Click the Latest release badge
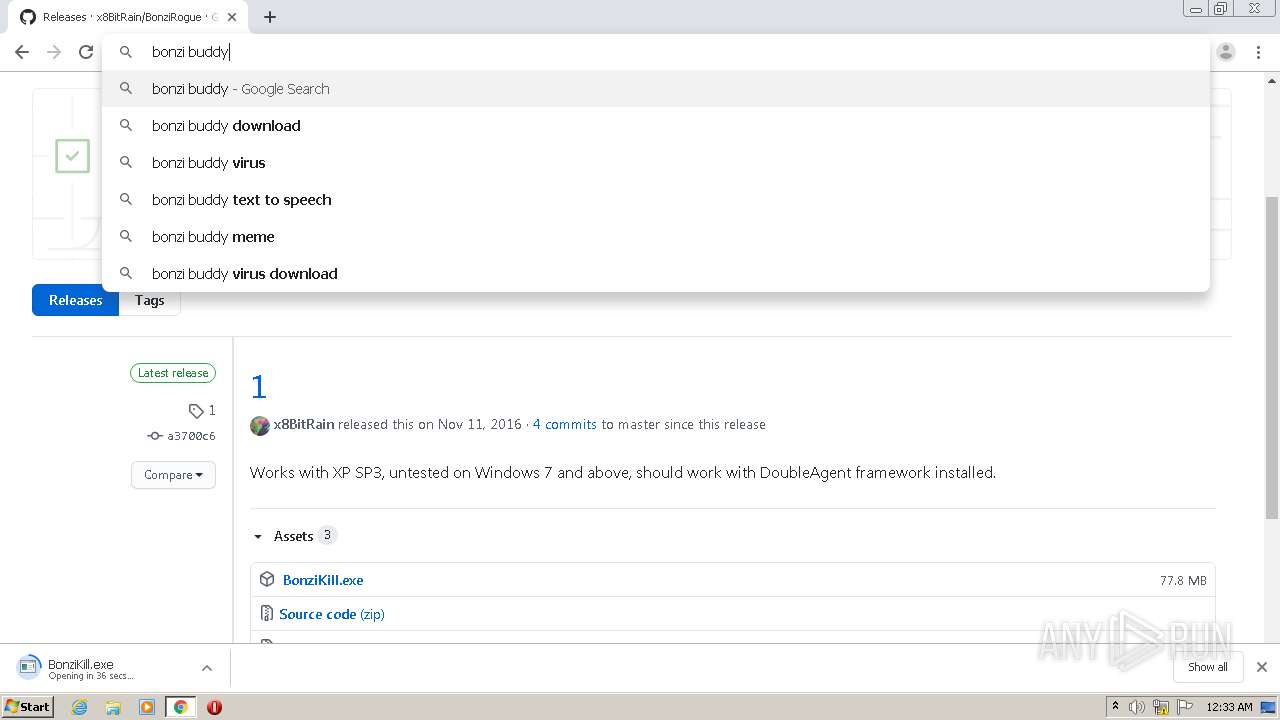1280x720 pixels. (x=173, y=373)
